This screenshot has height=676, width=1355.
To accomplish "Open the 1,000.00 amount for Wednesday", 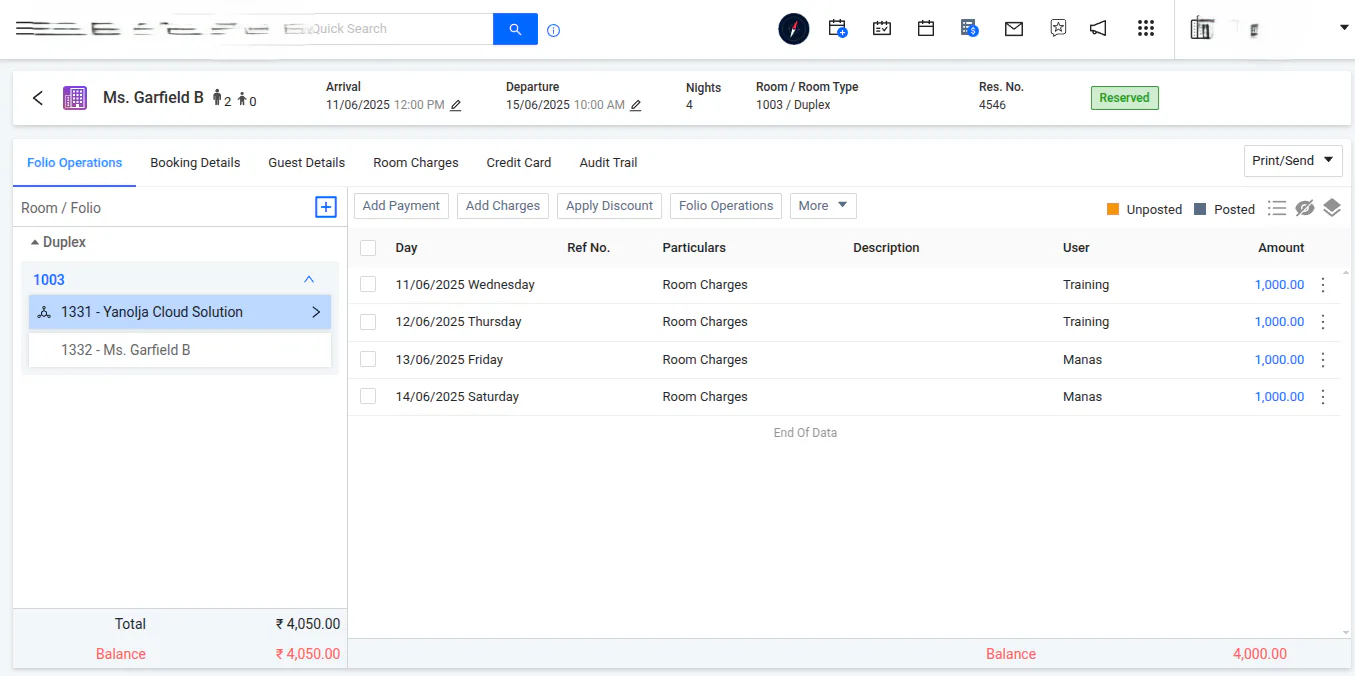I will pos(1279,285).
